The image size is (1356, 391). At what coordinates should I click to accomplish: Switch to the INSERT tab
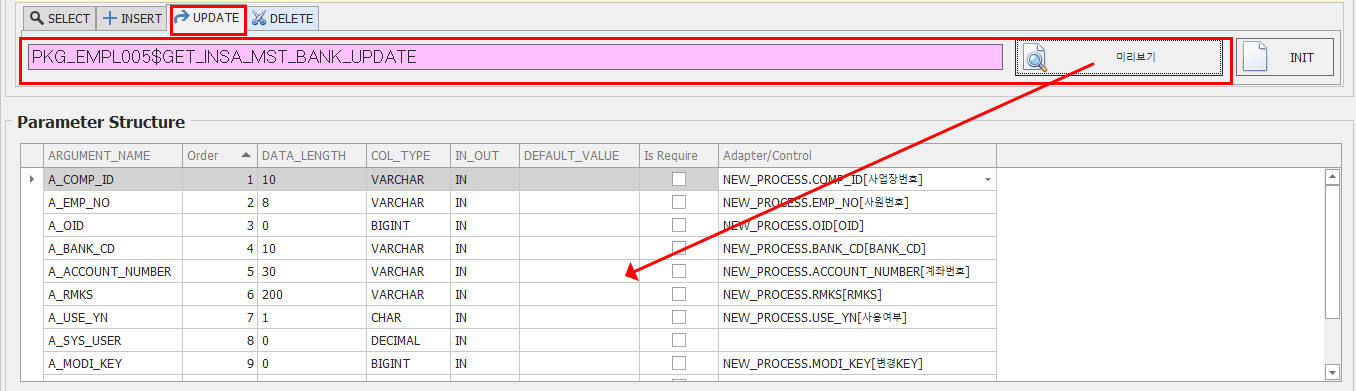click(x=133, y=18)
